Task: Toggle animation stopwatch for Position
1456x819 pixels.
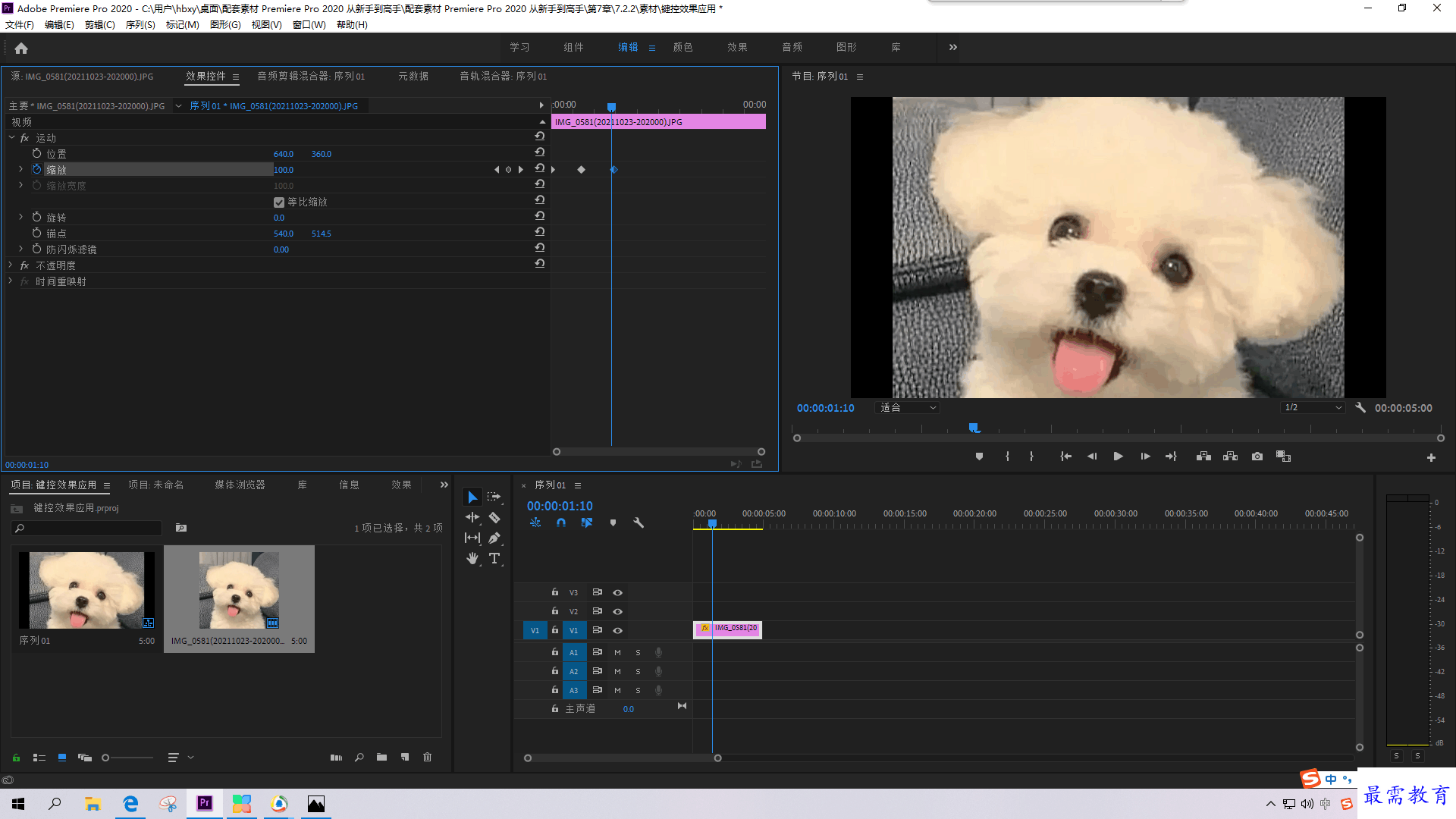Action: point(36,153)
